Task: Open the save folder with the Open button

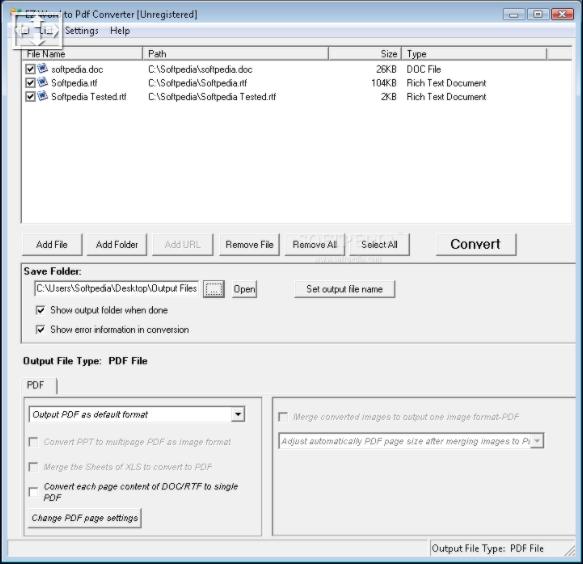Action: tap(244, 289)
